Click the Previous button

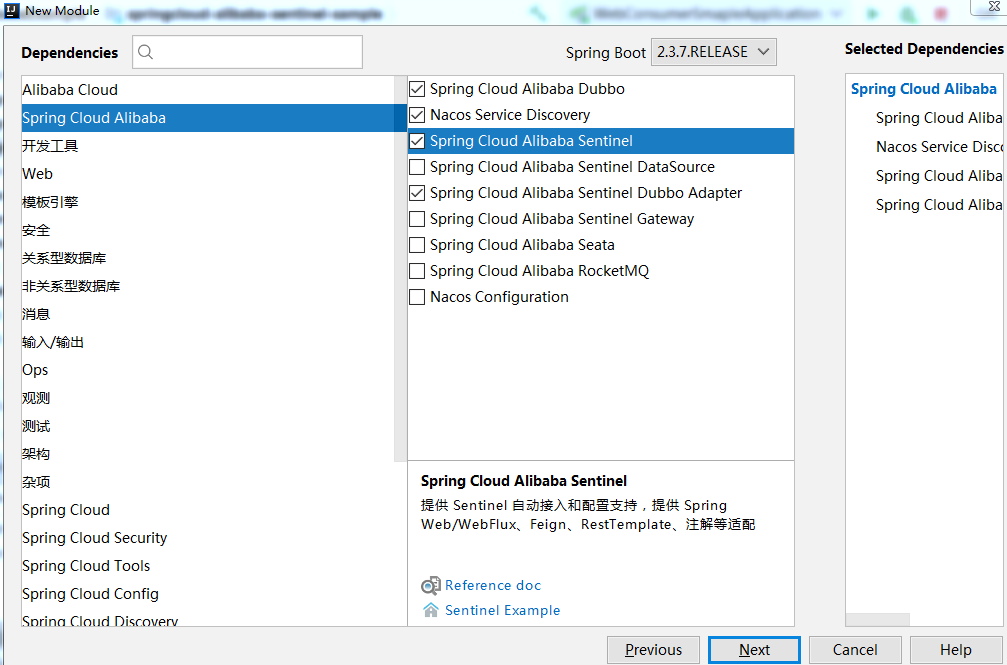point(653,650)
